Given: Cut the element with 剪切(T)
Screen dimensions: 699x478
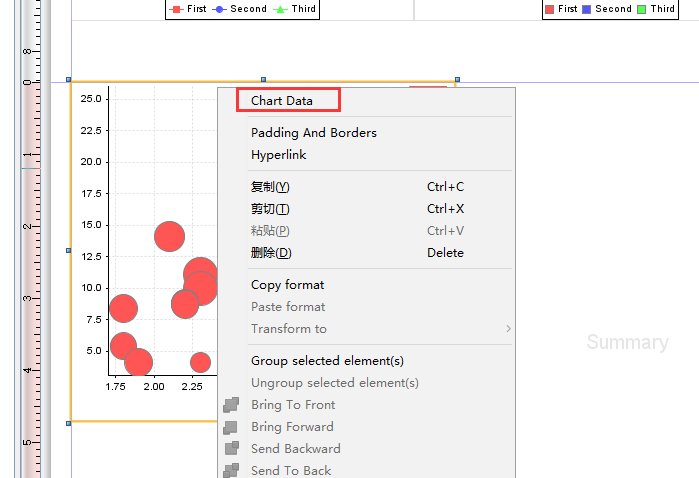Looking at the screenshot, I should 270,209.
